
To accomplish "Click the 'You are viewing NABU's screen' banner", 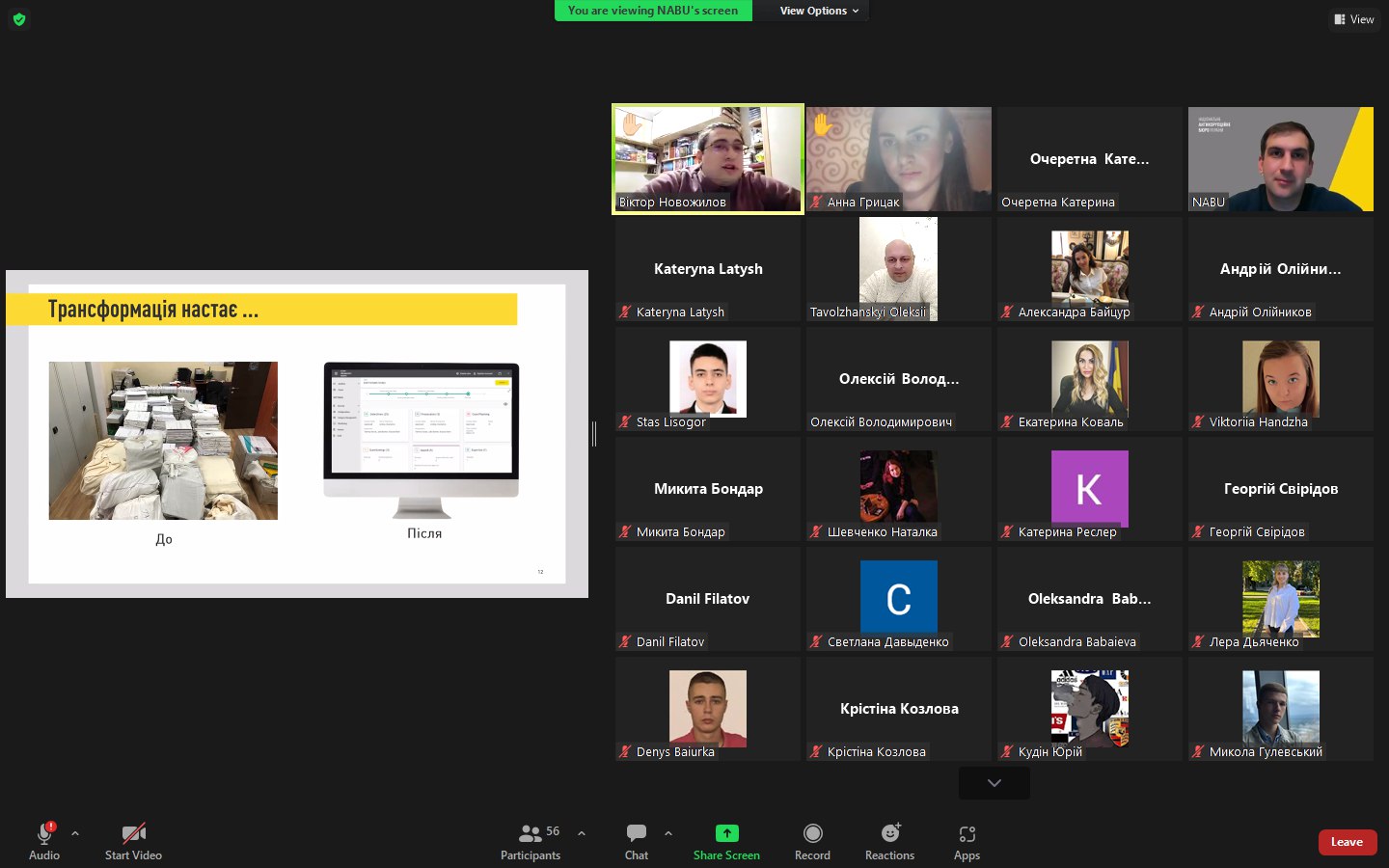I will (653, 11).
